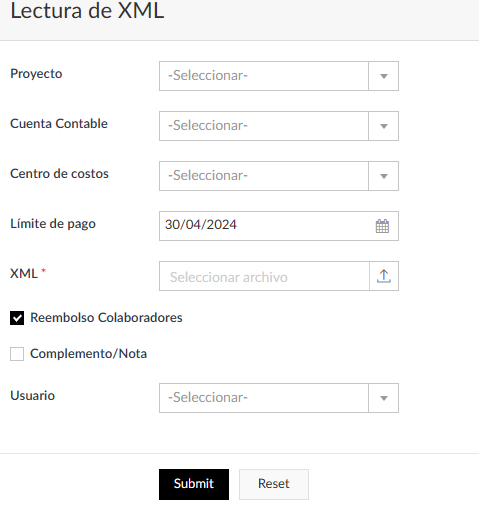Viewport: 479px width, 518px height.
Task: Click the XML field label
Action: pos(24,274)
